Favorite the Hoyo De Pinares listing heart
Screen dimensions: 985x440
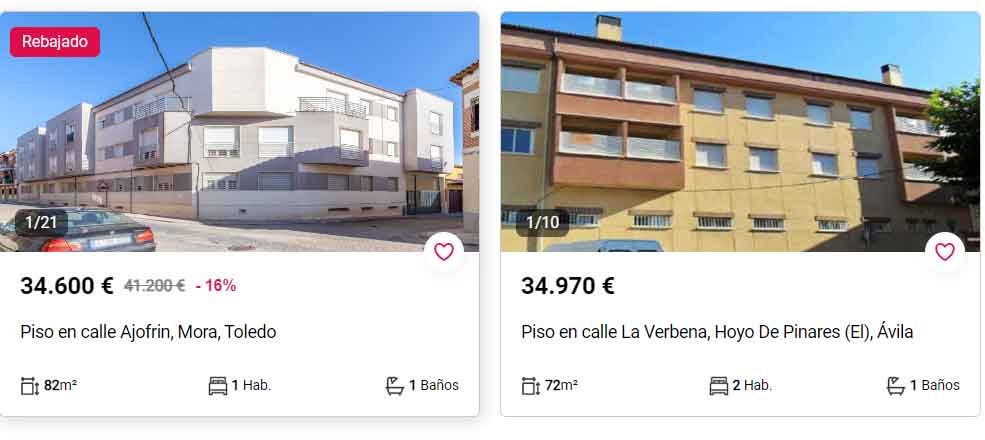[945, 252]
